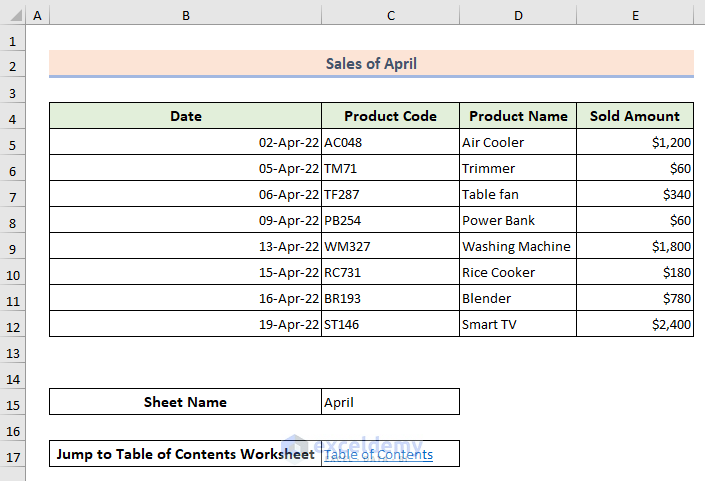This screenshot has width=705, height=481.
Task: Click the select-all corner triangle
Action: tap(12, 16)
